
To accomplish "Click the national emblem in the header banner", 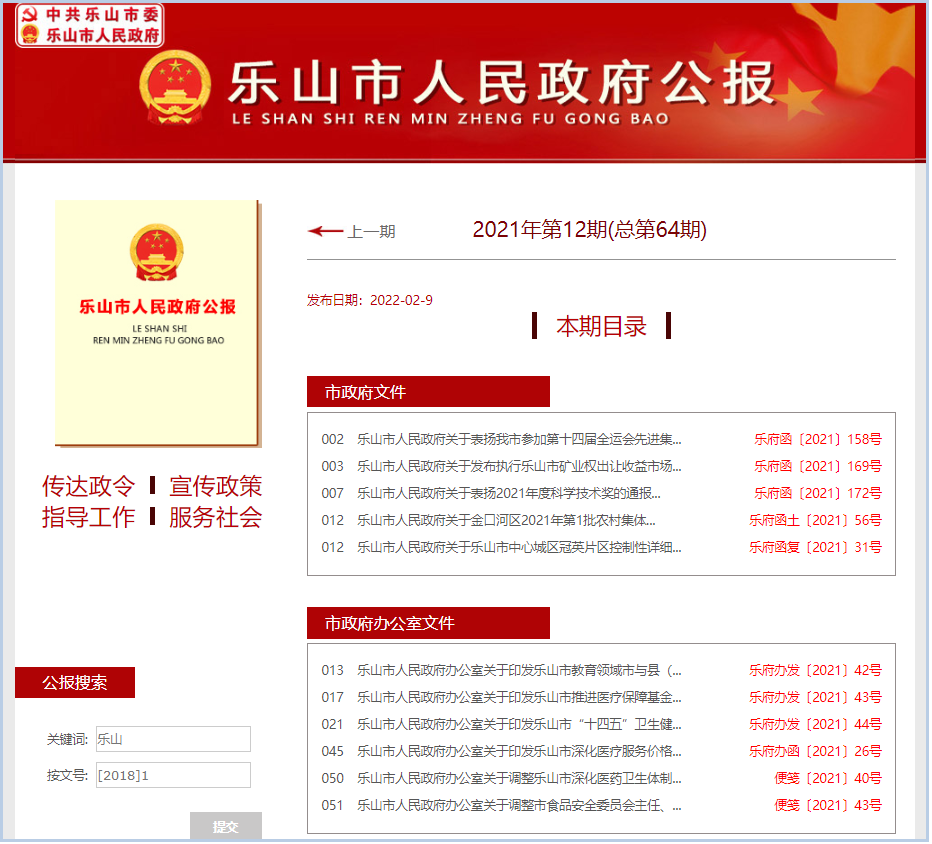I will [175, 87].
